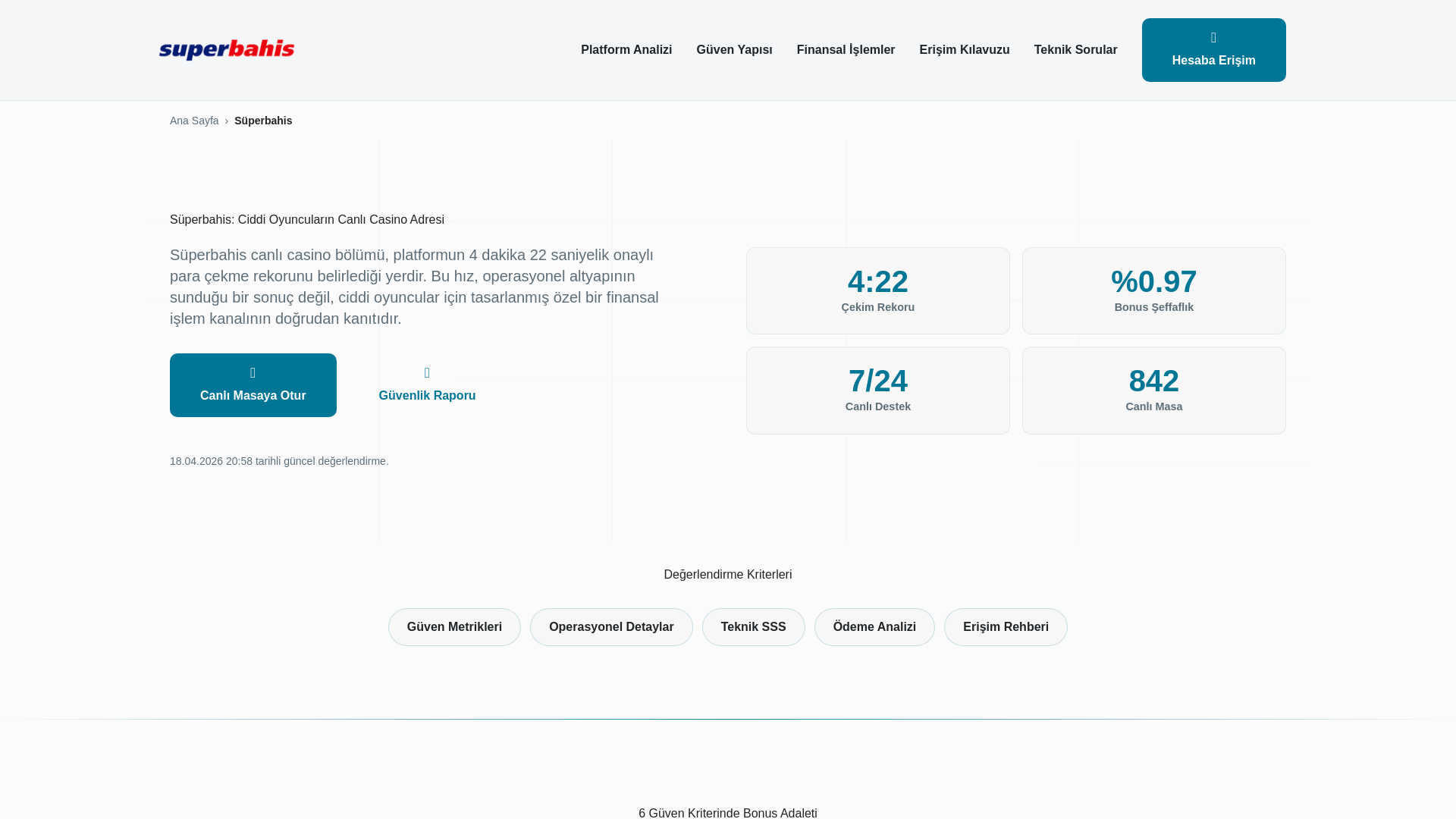Go to Finansal İşlemler section
1456x819 pixels.
coord(846,50)
